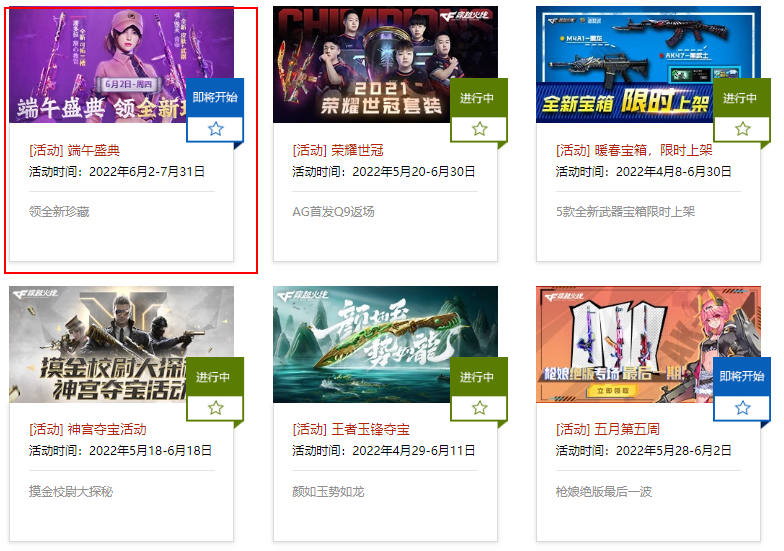Viewport: 784px width, 551px height.
Task: Click 进行中 badge on 荣耀世冠 card
Action: [x=479, y=98]
